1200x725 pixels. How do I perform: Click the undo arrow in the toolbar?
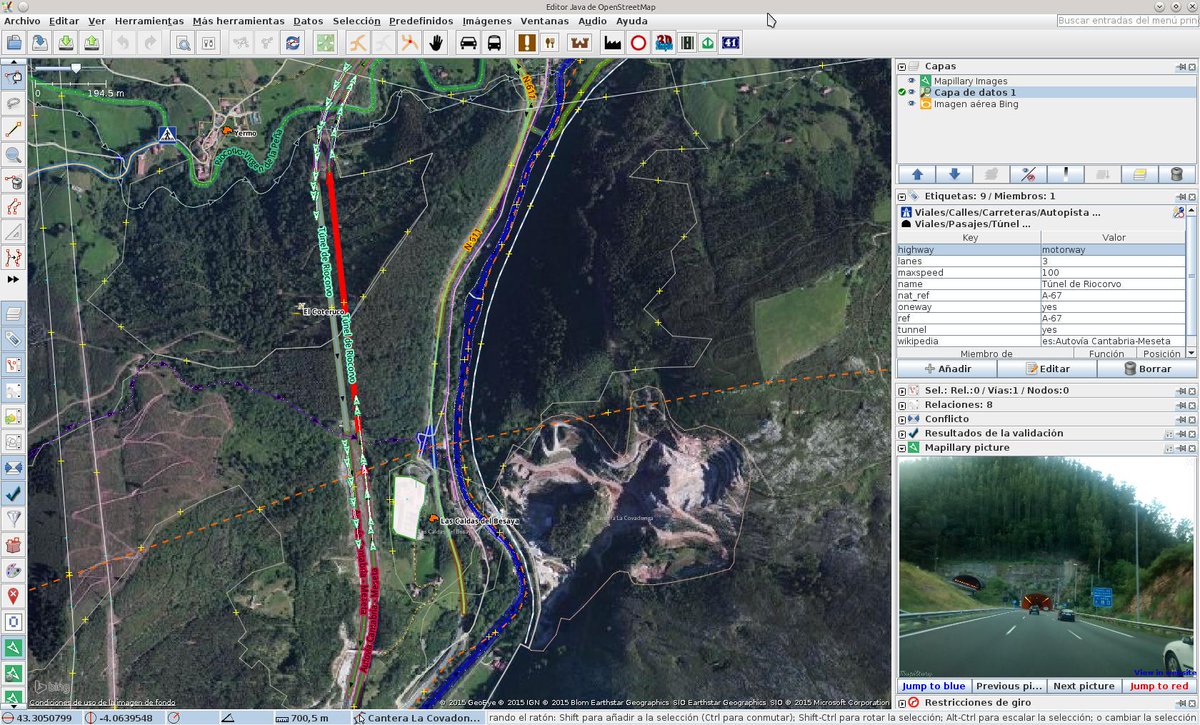(123, 43)
